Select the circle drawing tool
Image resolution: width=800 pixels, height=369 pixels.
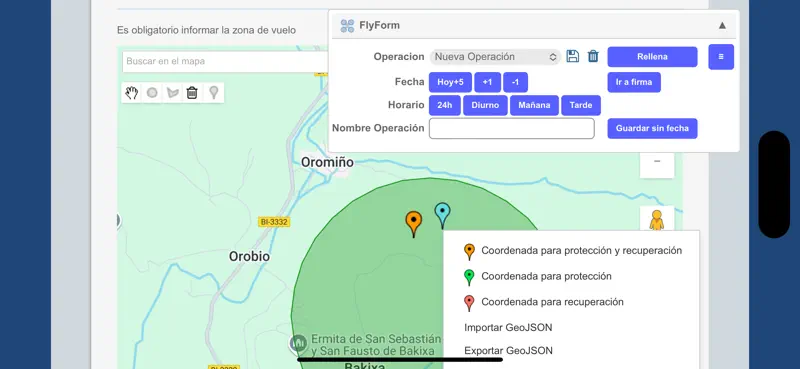tap(152, 93)
